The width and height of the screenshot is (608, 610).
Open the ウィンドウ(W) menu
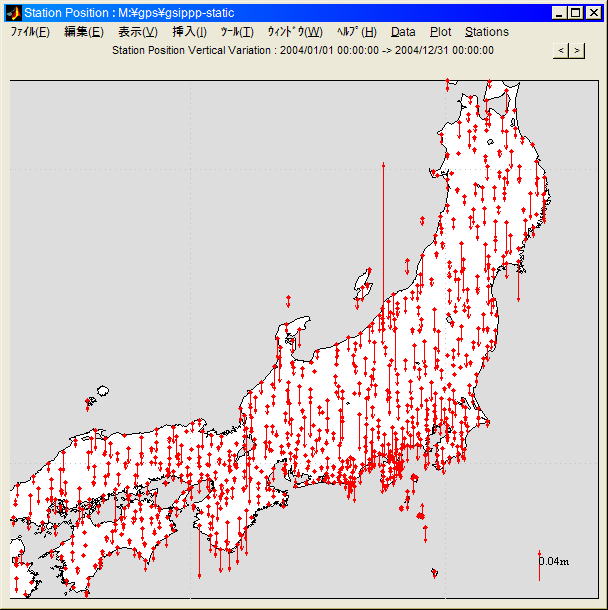click(x=294, y=32)
